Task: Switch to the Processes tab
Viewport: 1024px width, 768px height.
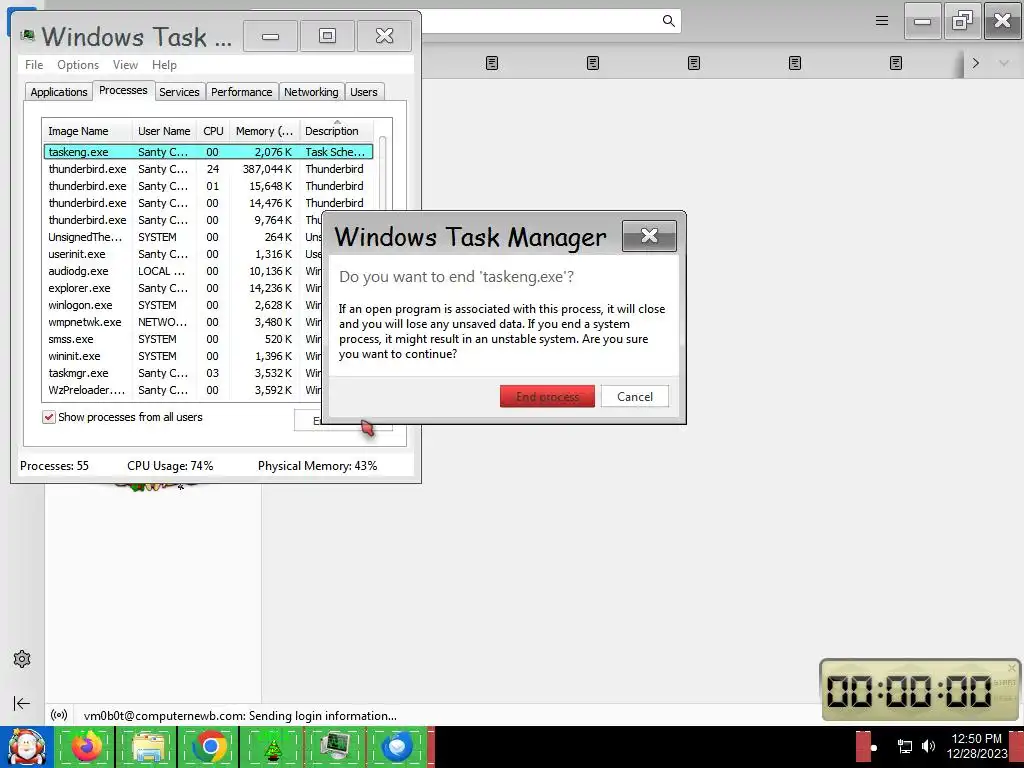Action: pos(123,90)
